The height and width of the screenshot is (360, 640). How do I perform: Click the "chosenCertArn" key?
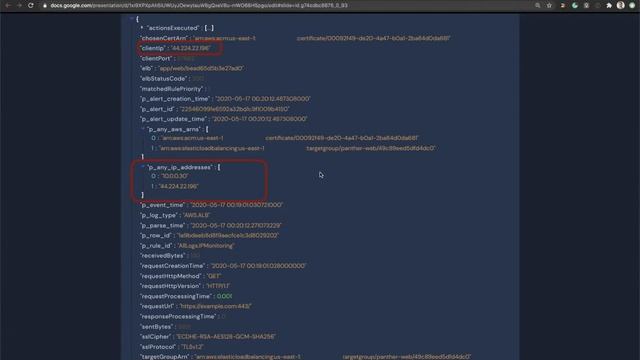164,38
